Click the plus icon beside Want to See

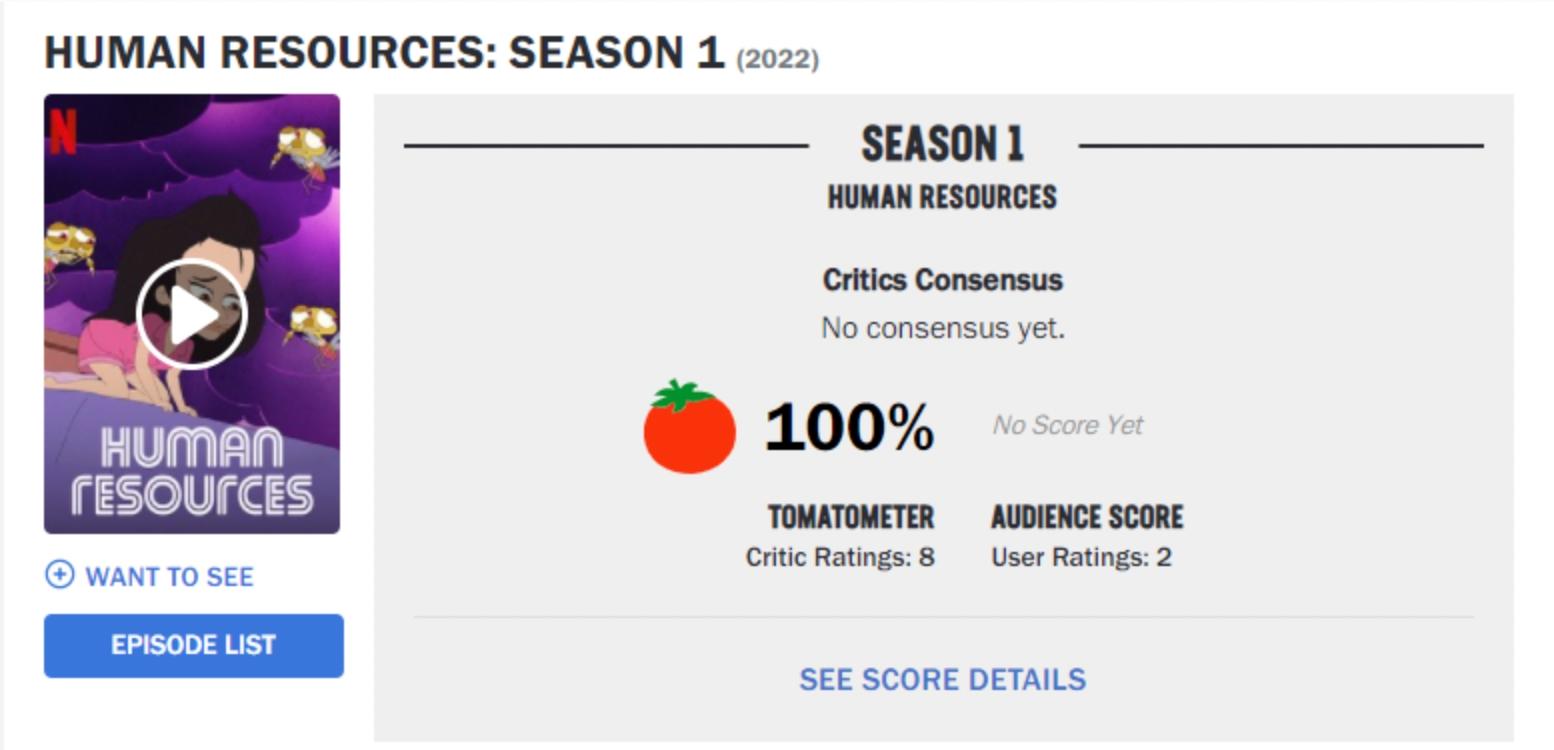60,575
